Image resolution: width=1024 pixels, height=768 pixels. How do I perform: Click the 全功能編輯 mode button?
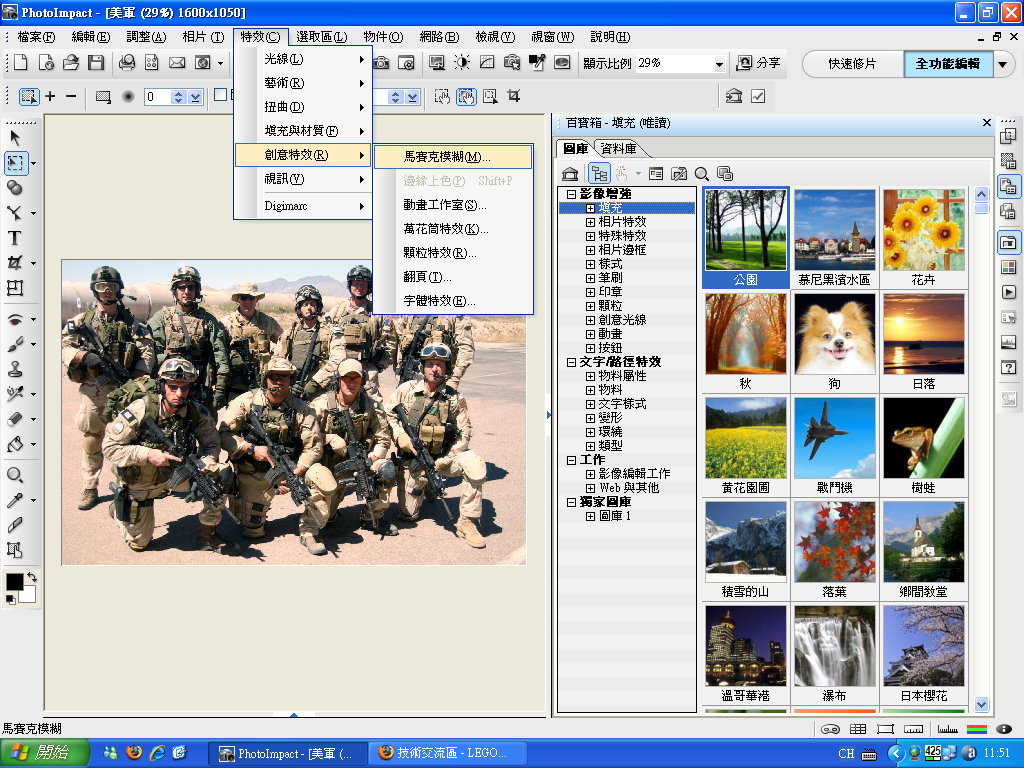pyautogui.click(x=948, y=64)
